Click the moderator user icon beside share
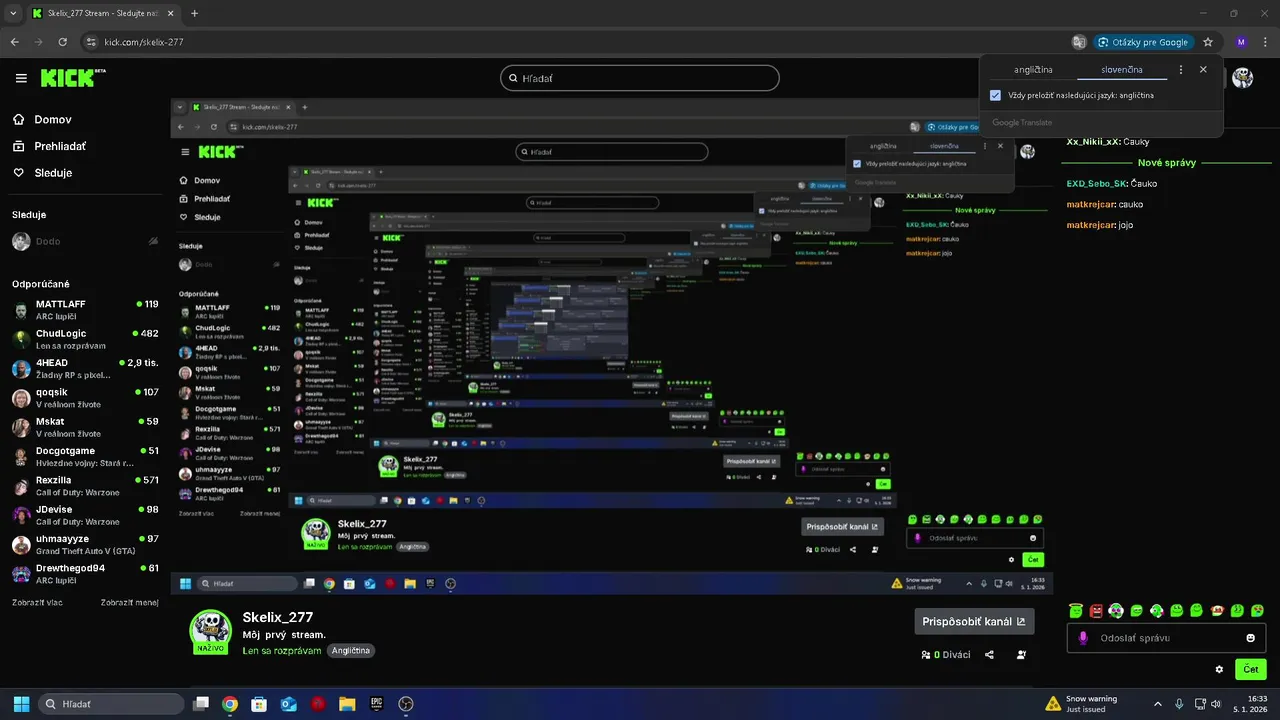1280x720 pixels. [1021, 655]
